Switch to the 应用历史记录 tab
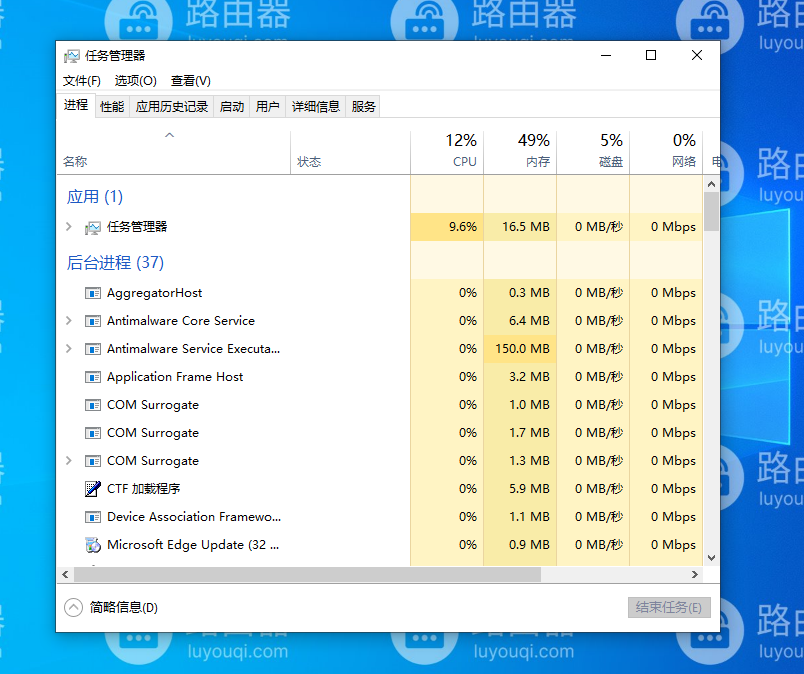This screenshot has width=804, height=674. tap(172, 107)
